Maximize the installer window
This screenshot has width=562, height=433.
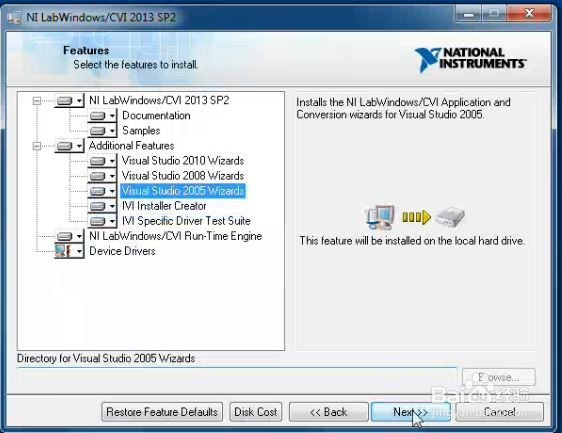pyautogui.click(x=494, y=15)
